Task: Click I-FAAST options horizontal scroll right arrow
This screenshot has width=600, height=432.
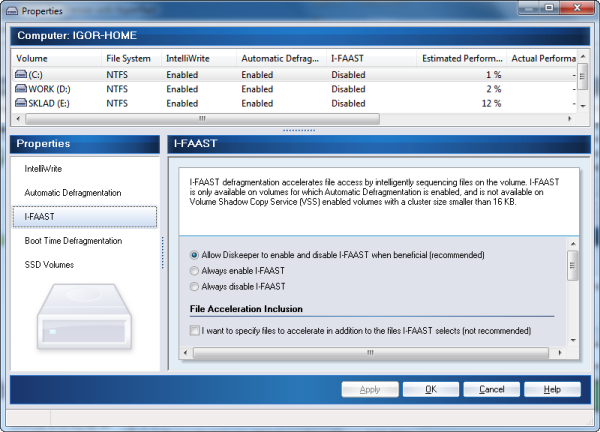Action: [x=560, y=352]
